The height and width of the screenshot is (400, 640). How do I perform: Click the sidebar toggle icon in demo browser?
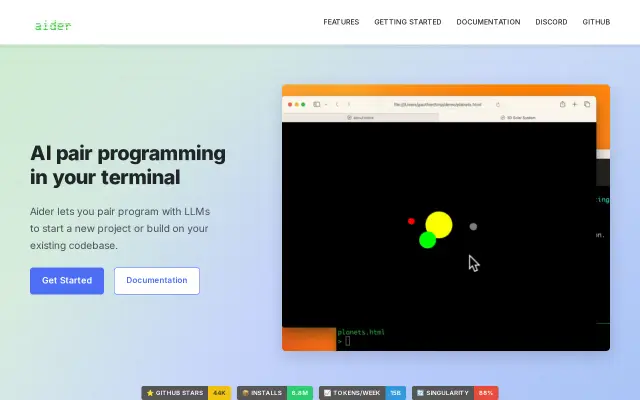click(317, 104)
